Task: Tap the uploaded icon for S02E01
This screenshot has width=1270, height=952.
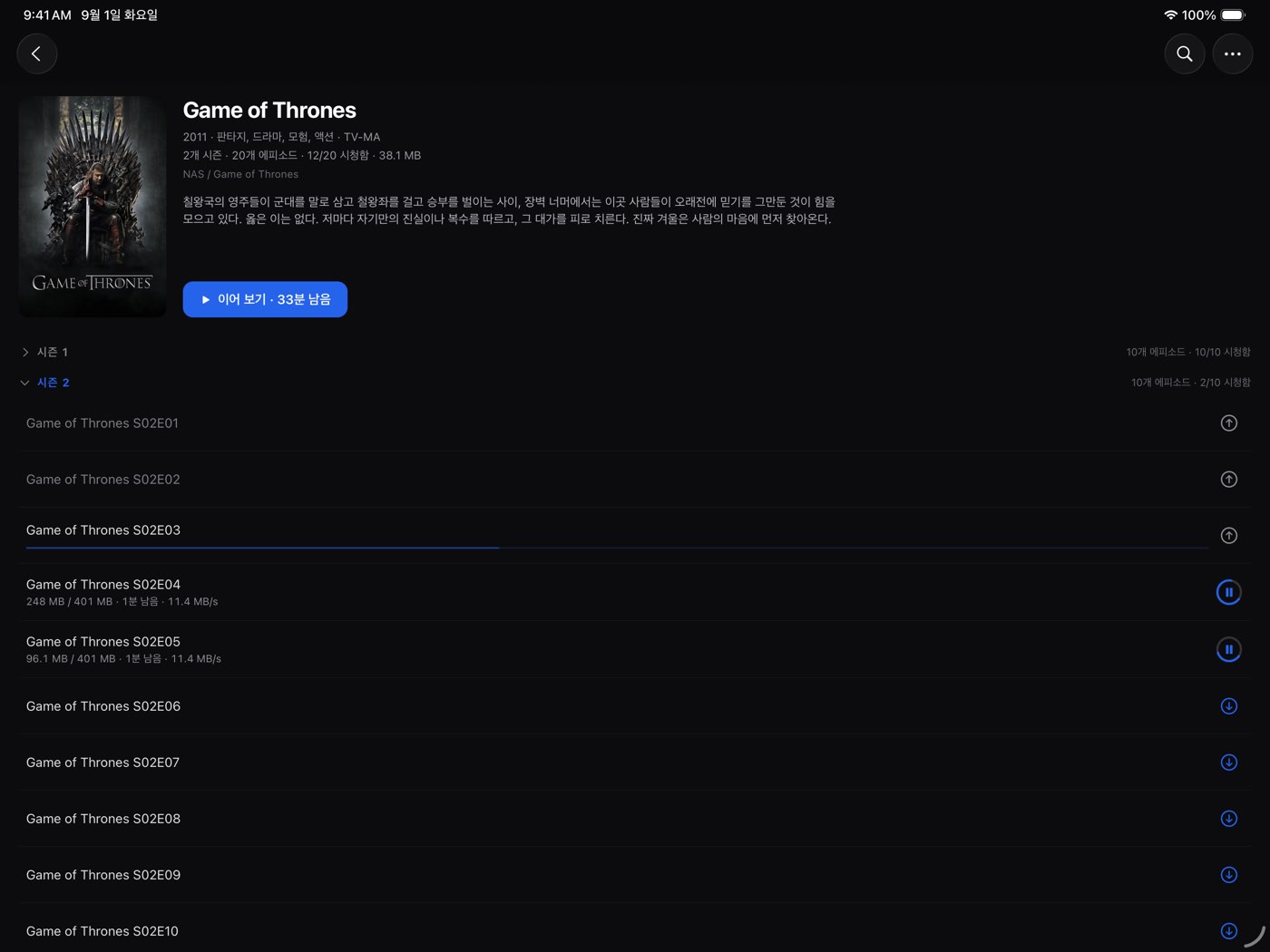Action: [1229, 423]
